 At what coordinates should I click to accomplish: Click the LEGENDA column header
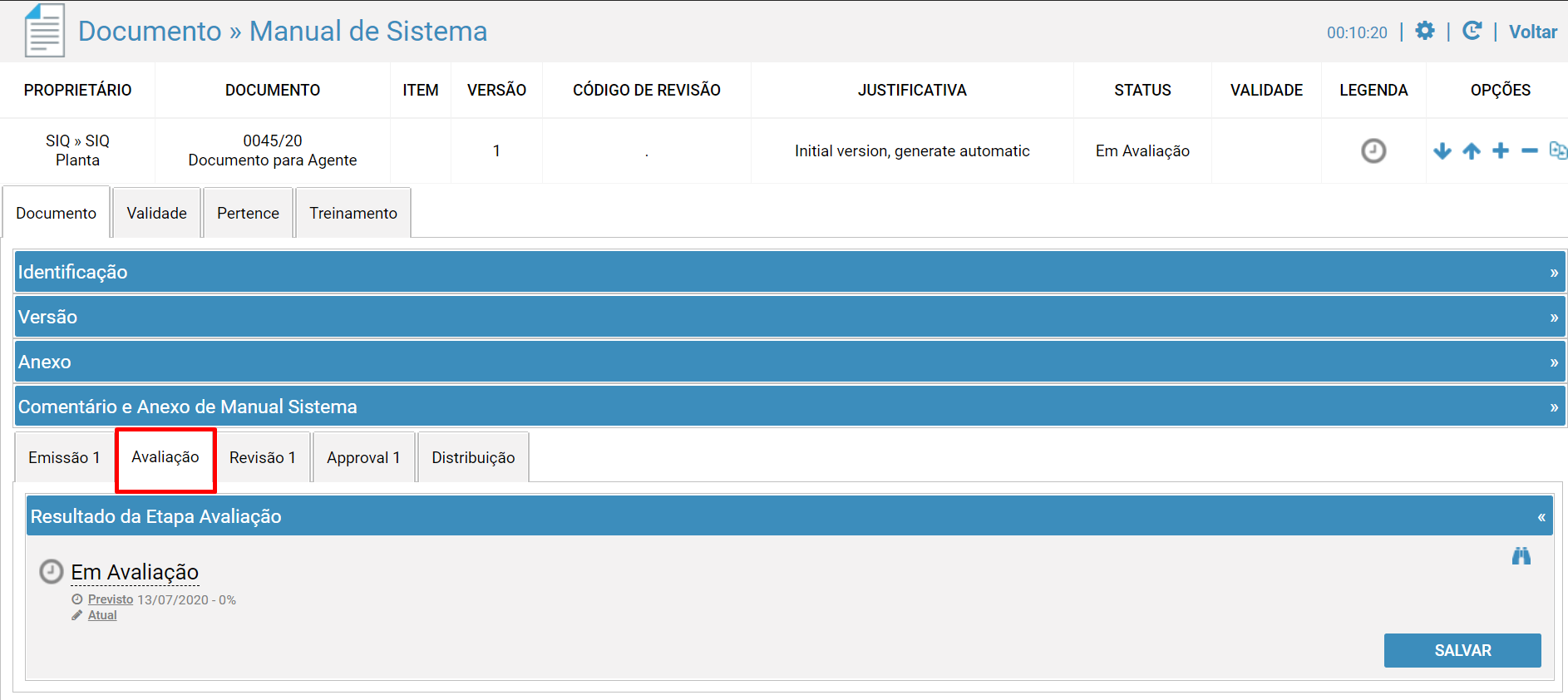pyautogui.click(x=1373, y=90)
